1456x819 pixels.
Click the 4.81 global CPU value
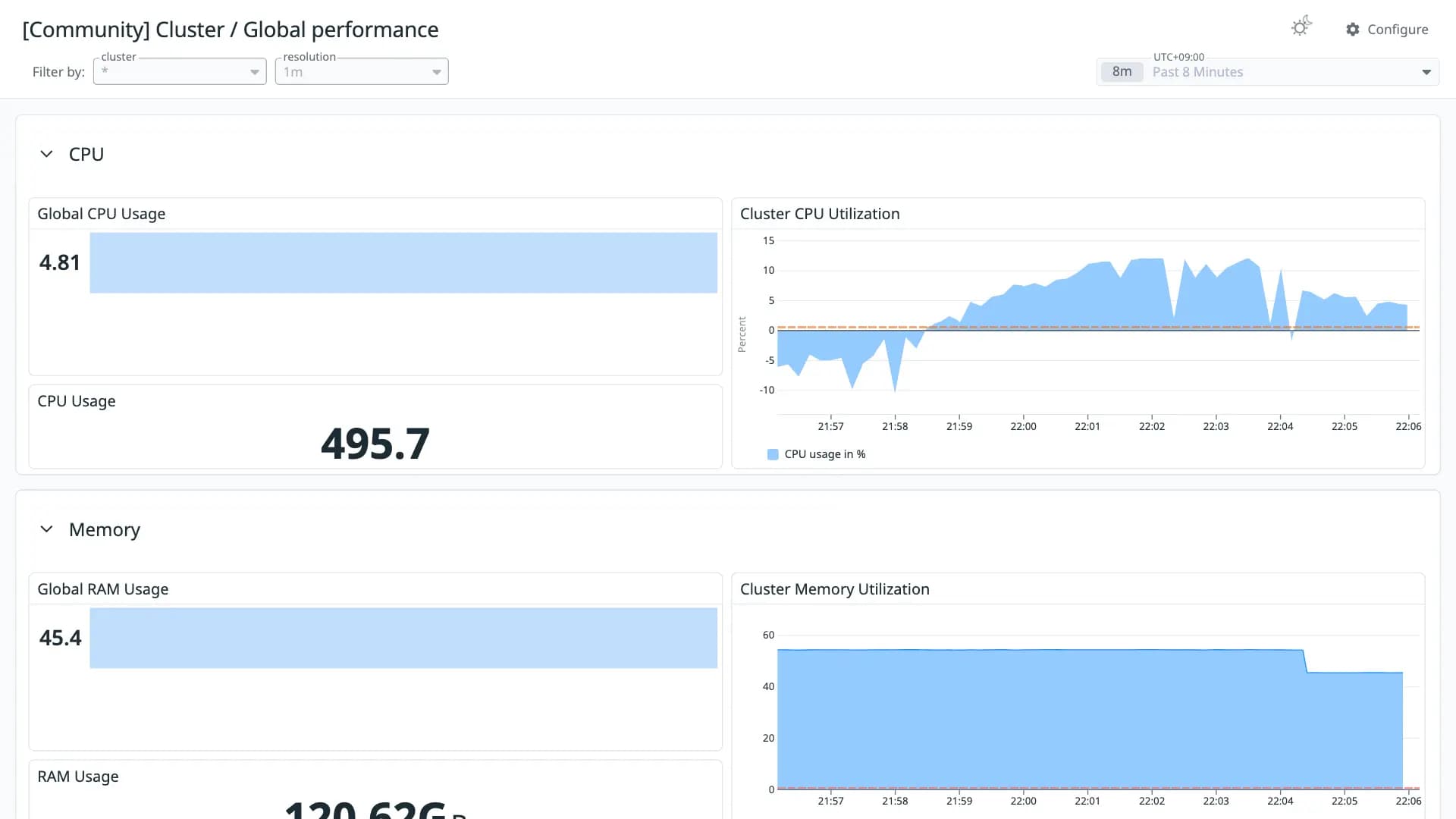(x=60, y=262)
